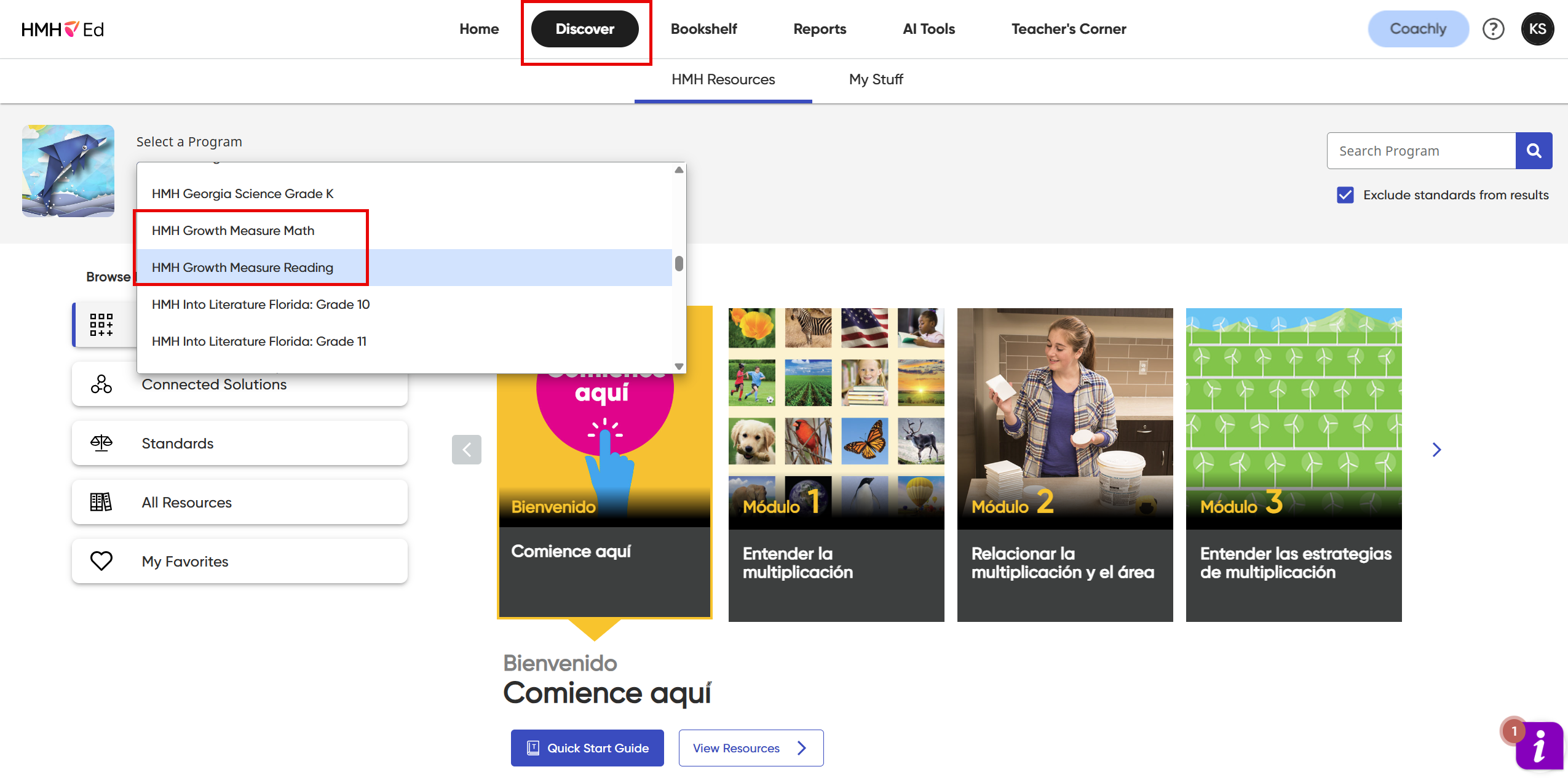Viewport: 1568px width, 780px height.
Task: Click the next carousel arrow
Action: [1436, 450]
